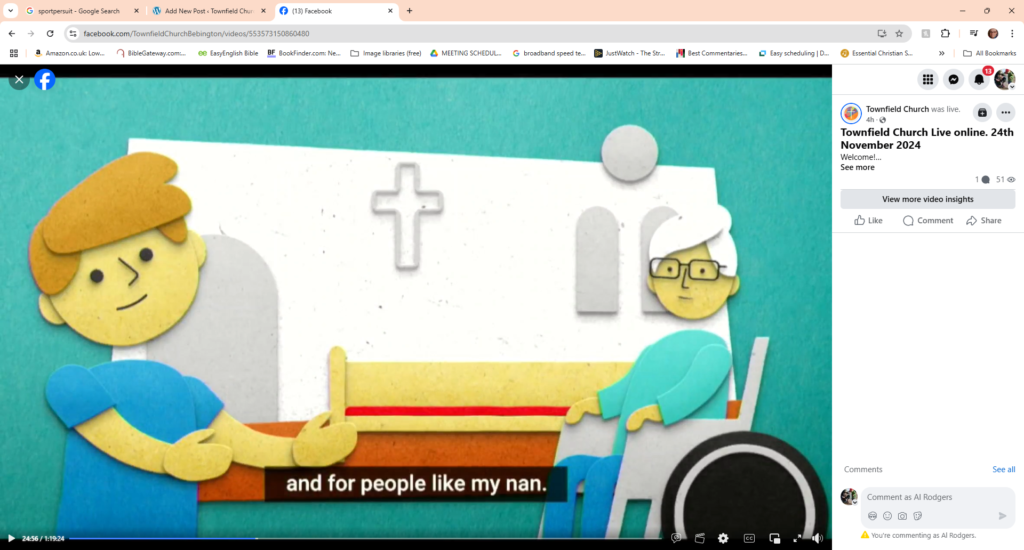Open JustWatch bookmark

[x=630, y=54]
